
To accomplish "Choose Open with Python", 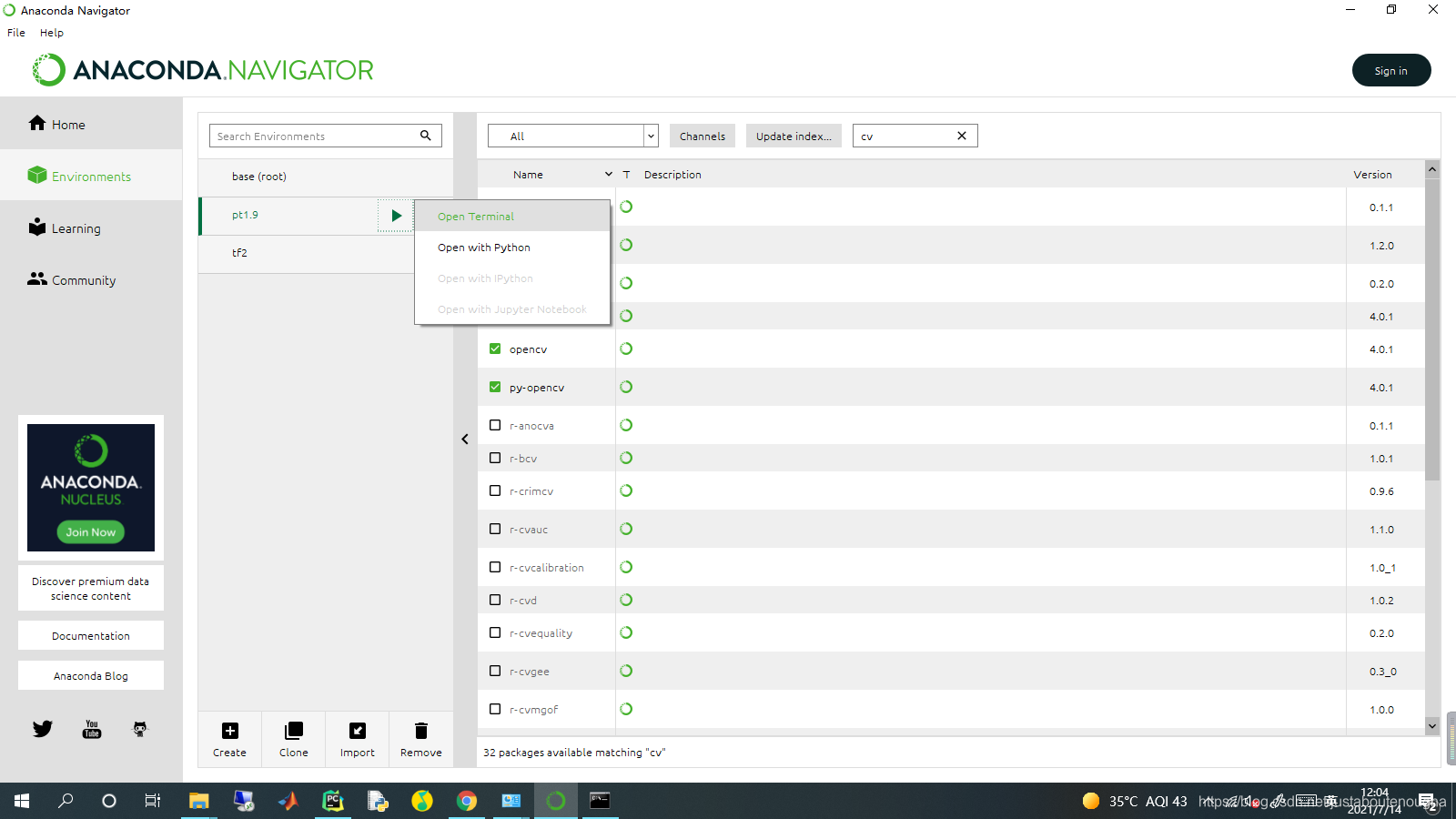I will (x=512, y=248).
